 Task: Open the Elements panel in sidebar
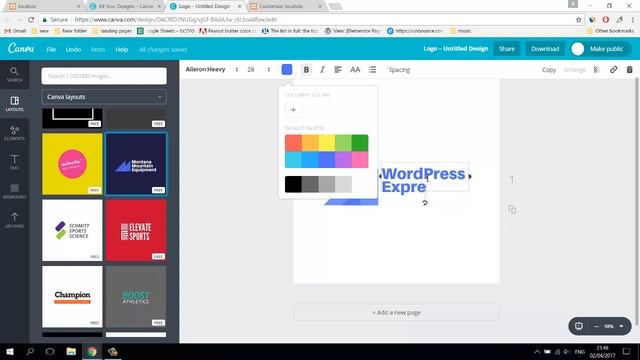pyautogui.click(x=14, y=133)
